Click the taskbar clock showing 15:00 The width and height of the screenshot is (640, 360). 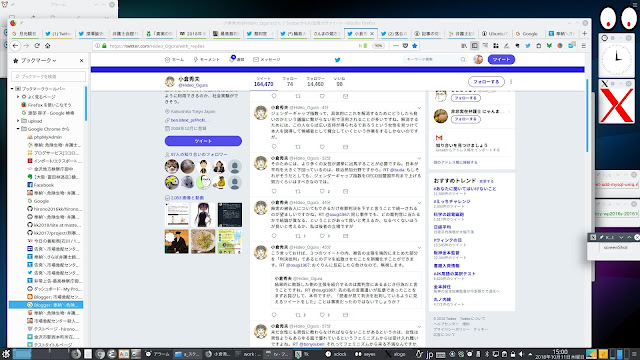pyautogui.click(x=560, y=354)
